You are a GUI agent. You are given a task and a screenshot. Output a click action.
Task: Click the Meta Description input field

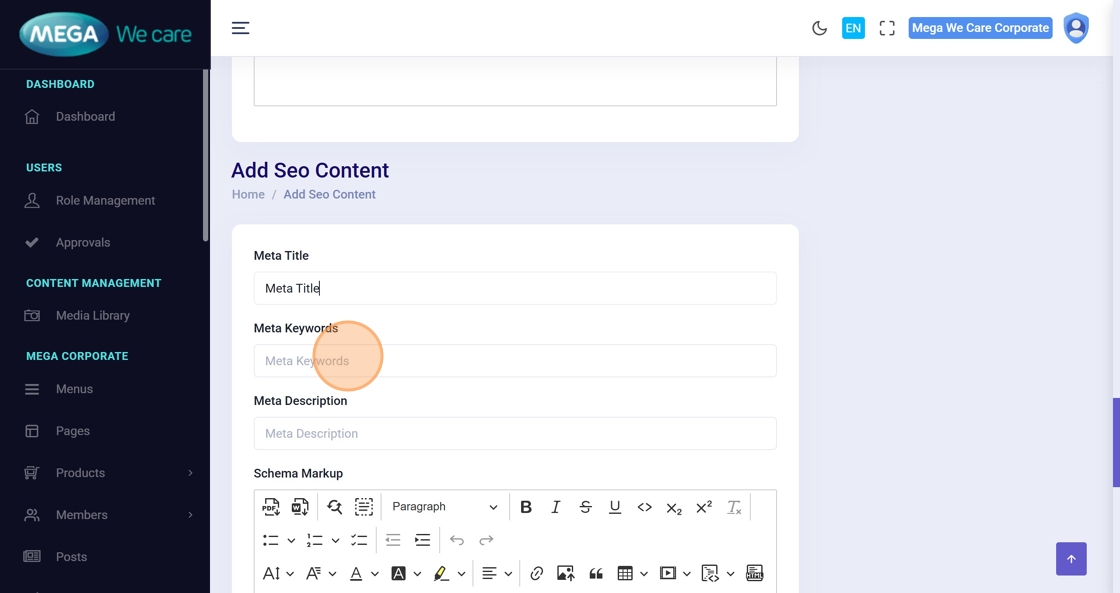514,434
